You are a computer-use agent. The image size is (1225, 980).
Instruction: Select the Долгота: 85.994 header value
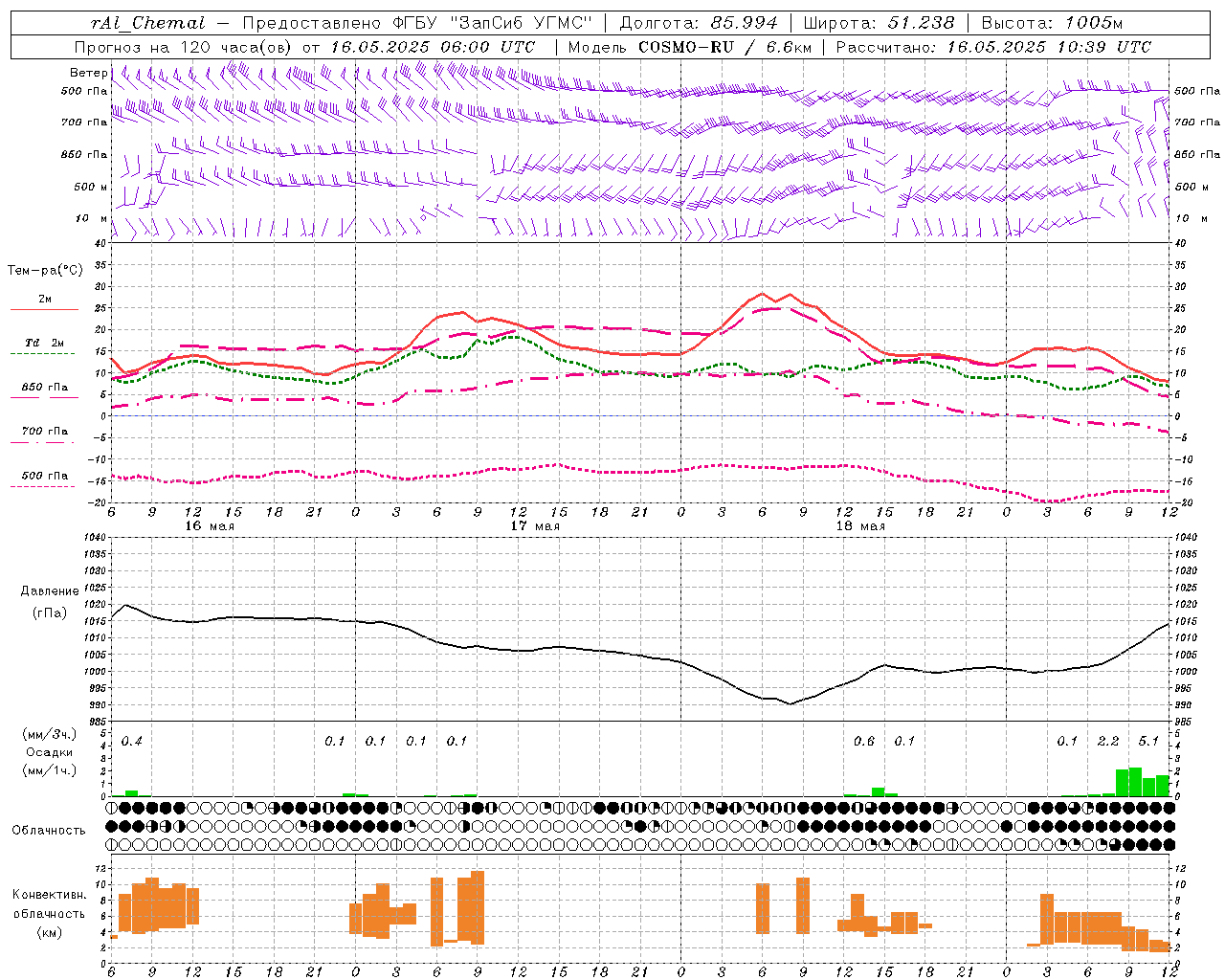[700, 23]
